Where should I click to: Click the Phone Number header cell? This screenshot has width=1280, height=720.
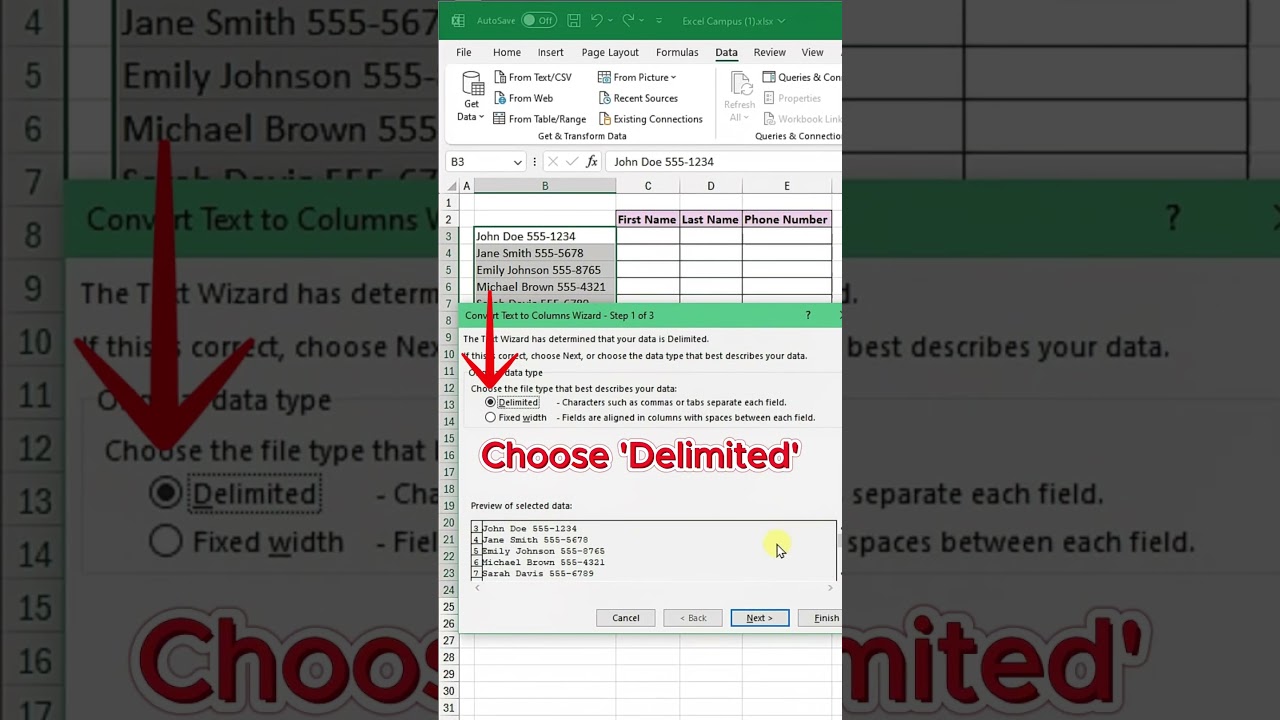pos(787,219)
